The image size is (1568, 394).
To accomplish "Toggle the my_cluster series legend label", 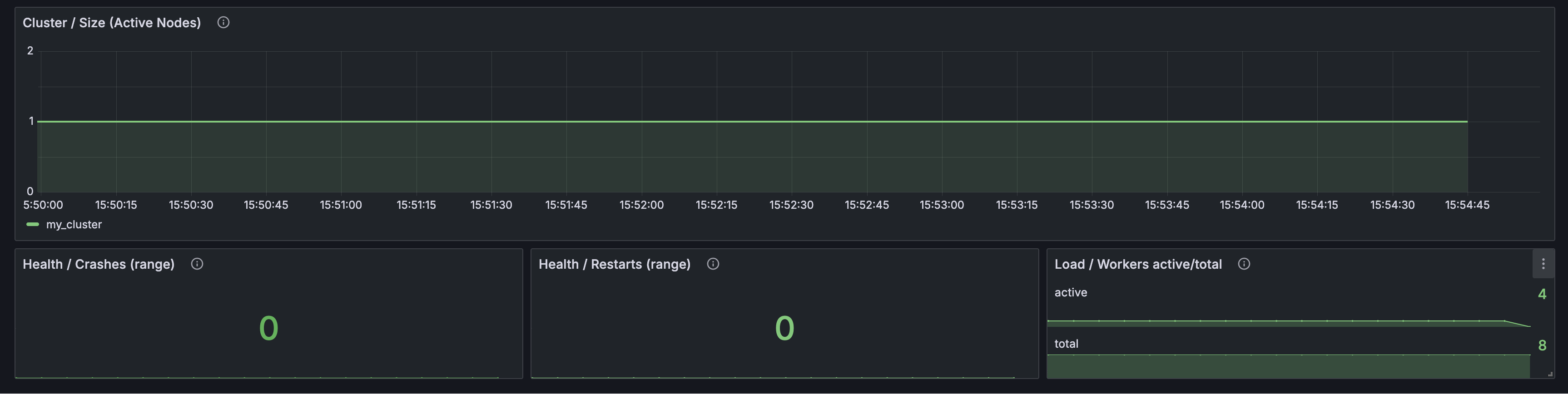I will click(x=74, y=224).
